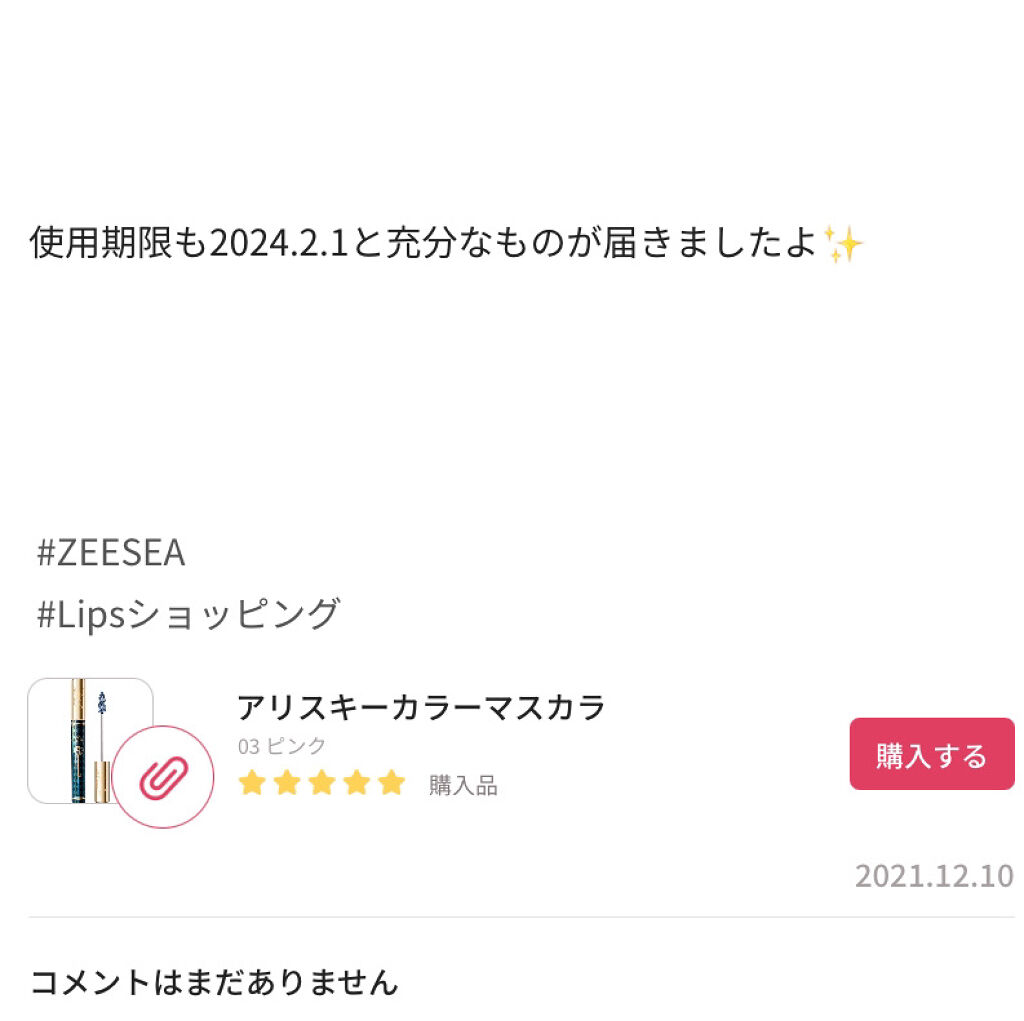Screen dimensions: 1024x1021
Task: Expand the コメントはまだありません comment section
Action: pos(214,983)
